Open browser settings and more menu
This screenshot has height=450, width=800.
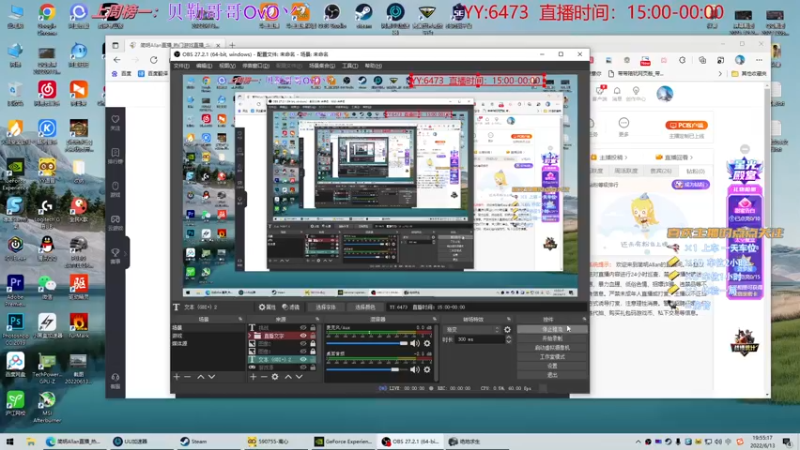(759, 60)
